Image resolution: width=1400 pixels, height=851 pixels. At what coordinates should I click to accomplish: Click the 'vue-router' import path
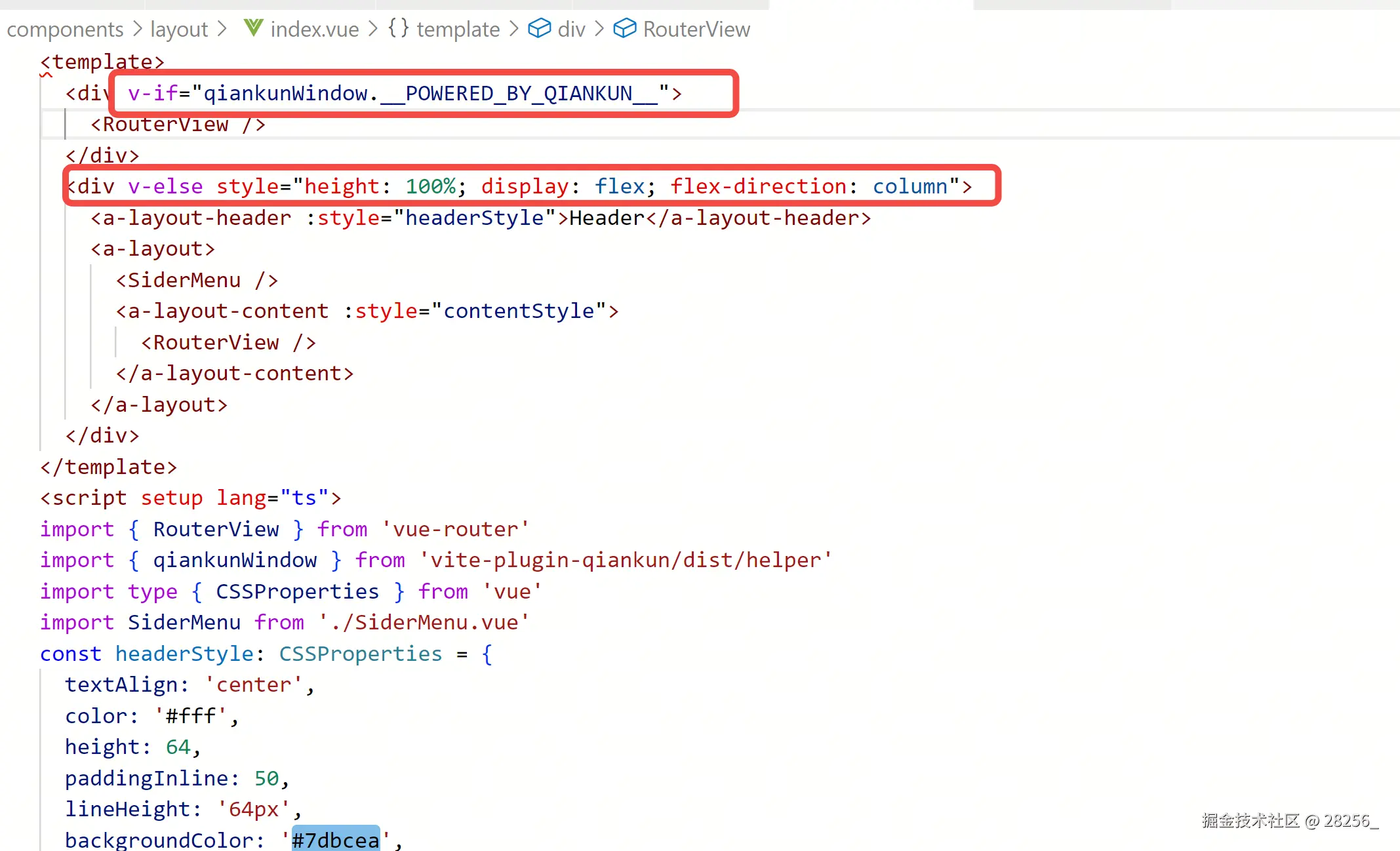click(455, 529)
